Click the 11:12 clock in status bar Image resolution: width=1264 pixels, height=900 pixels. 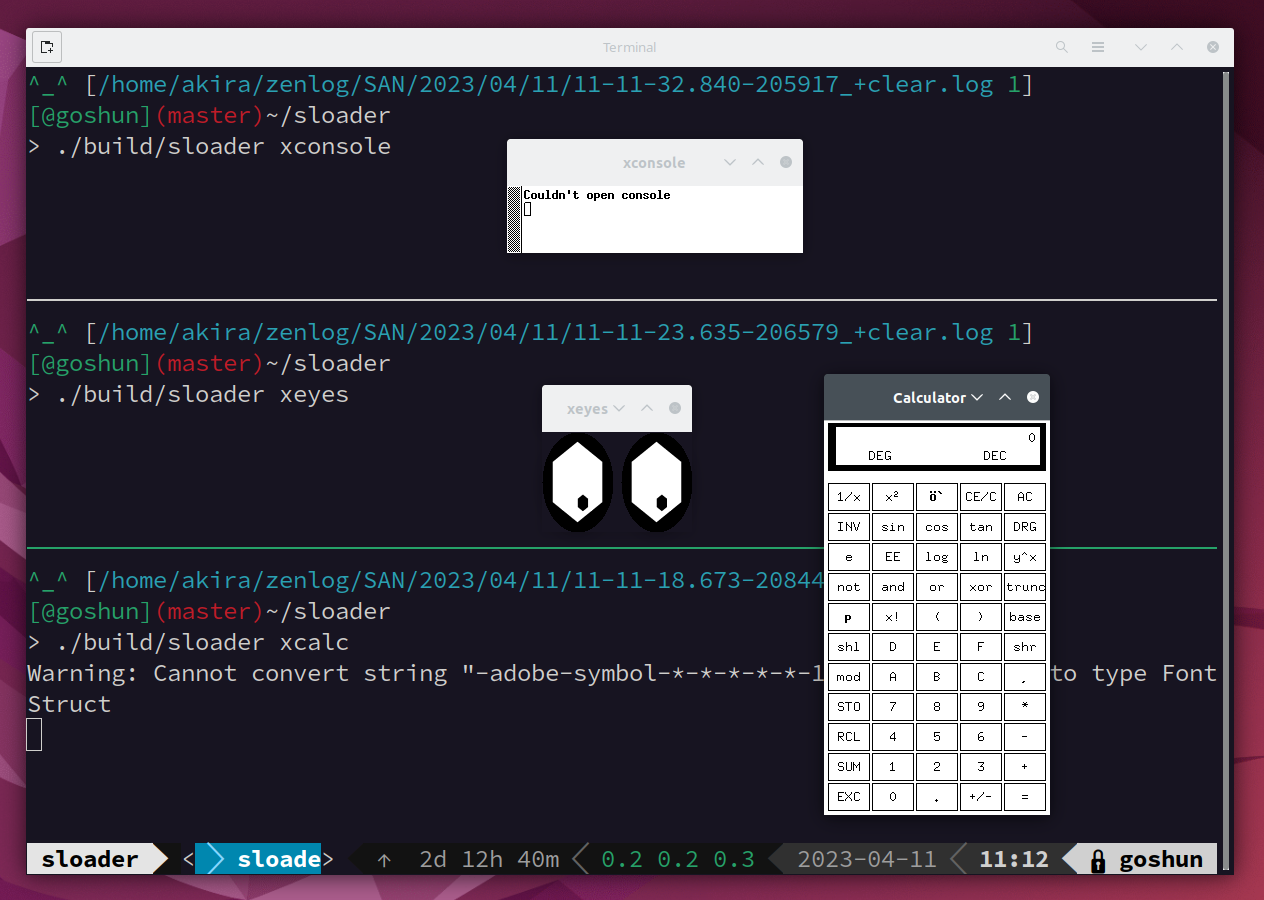click(x=1014, y=860)
